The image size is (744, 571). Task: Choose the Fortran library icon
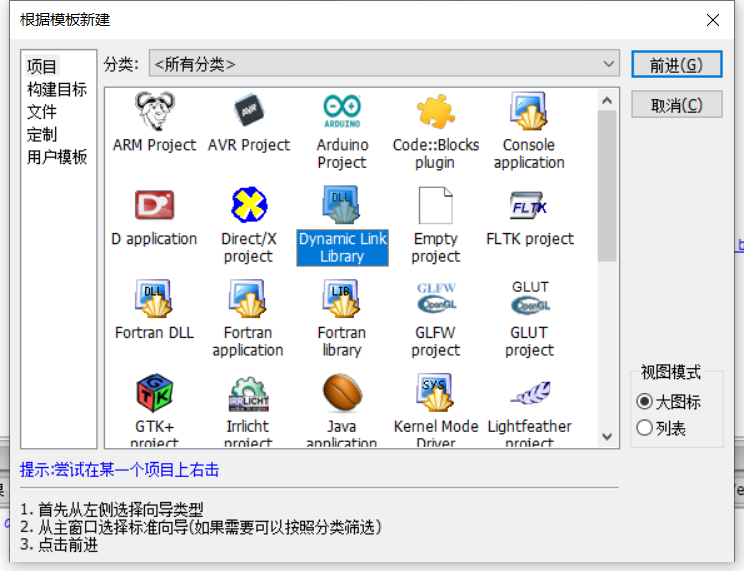click(342, 299)
